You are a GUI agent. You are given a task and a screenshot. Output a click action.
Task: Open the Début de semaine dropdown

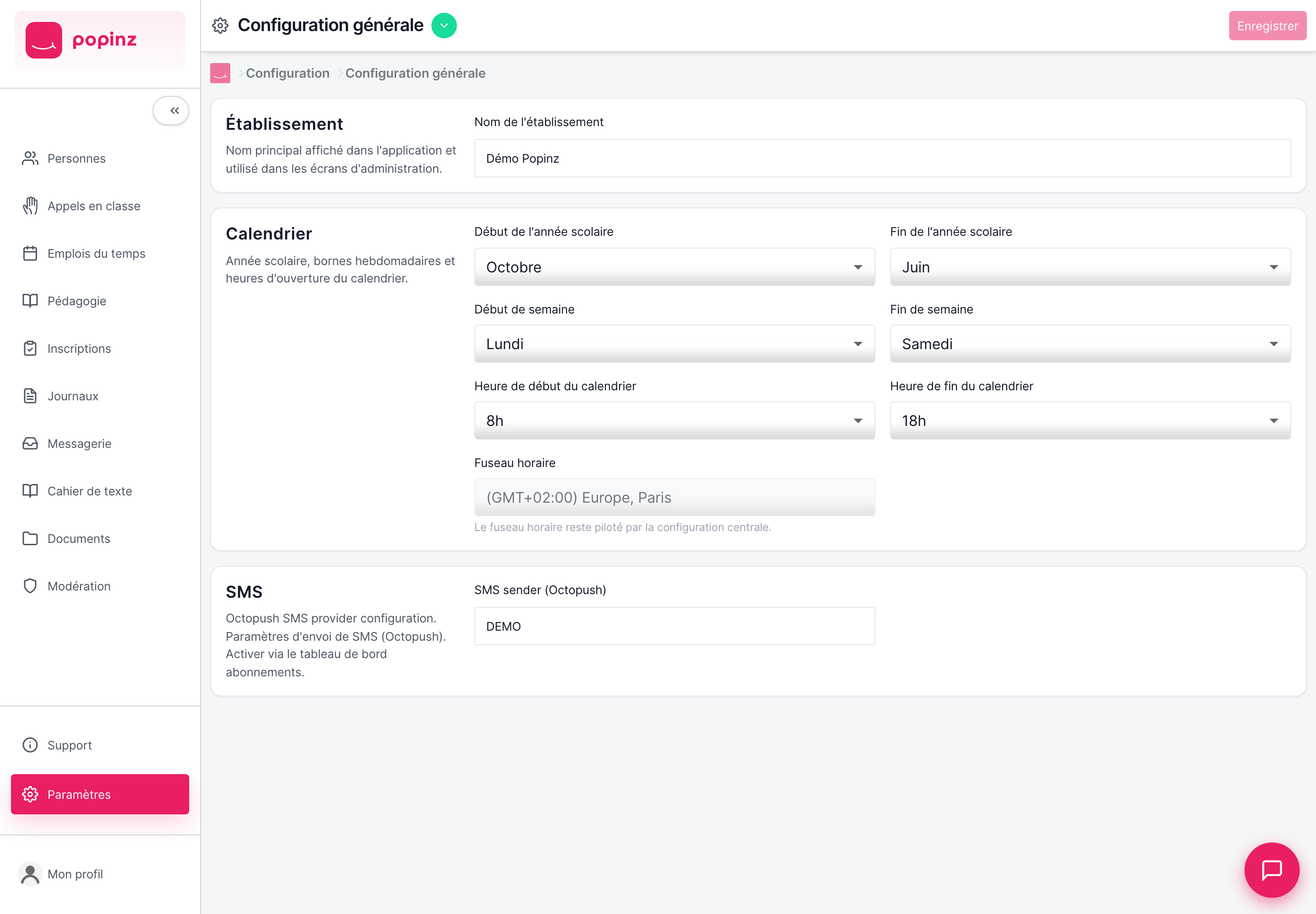coord(674,344)
